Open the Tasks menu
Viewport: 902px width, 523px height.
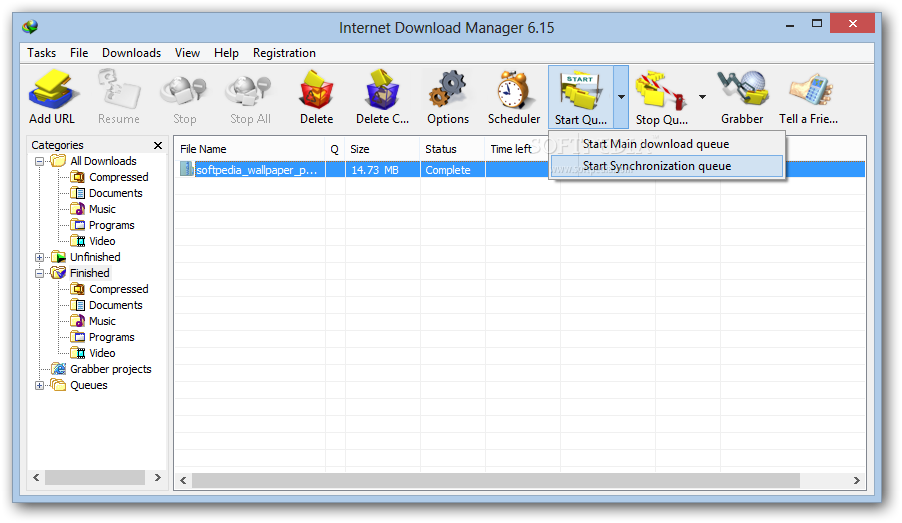(41, 53)
